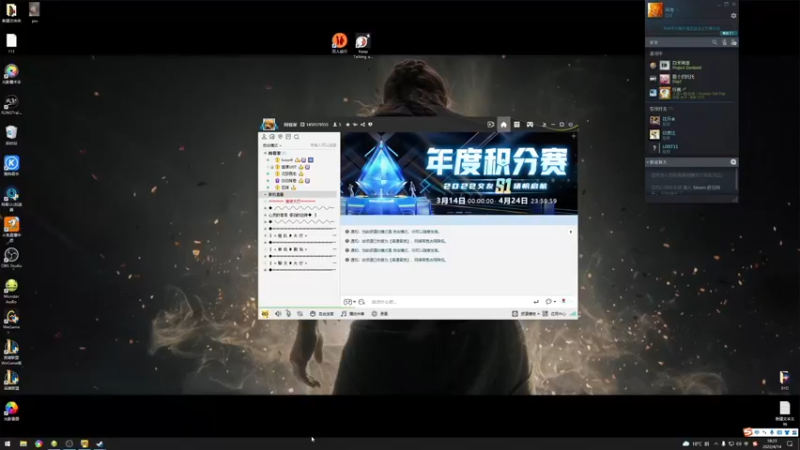Open the template dropdown in YY's bottom right
Viewport: 800px width, 450px height.
pos(526,314)
